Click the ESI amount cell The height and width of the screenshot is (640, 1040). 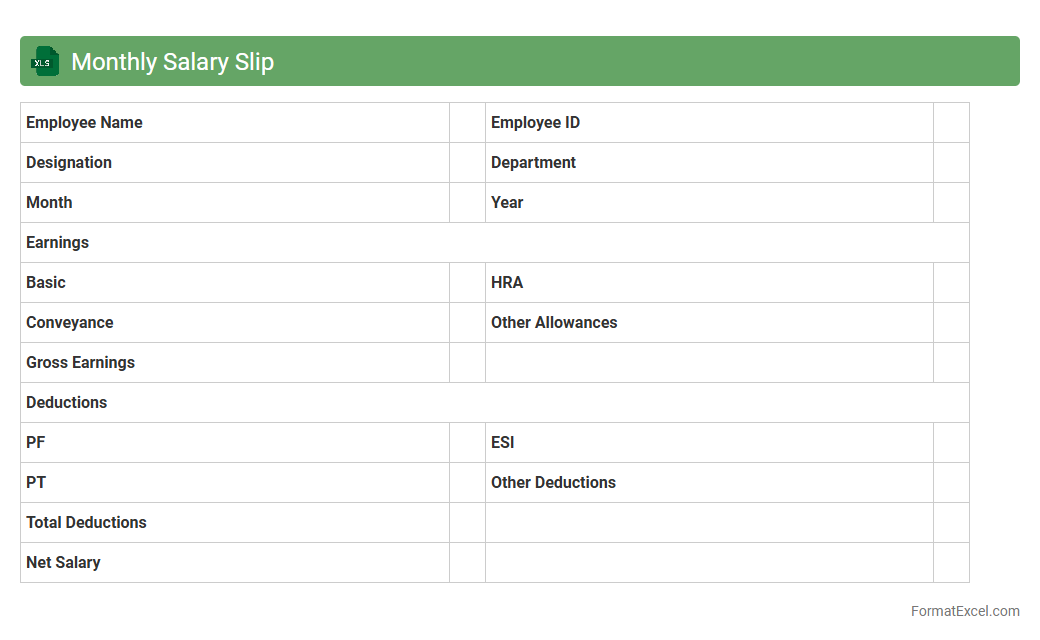point(951,443)
